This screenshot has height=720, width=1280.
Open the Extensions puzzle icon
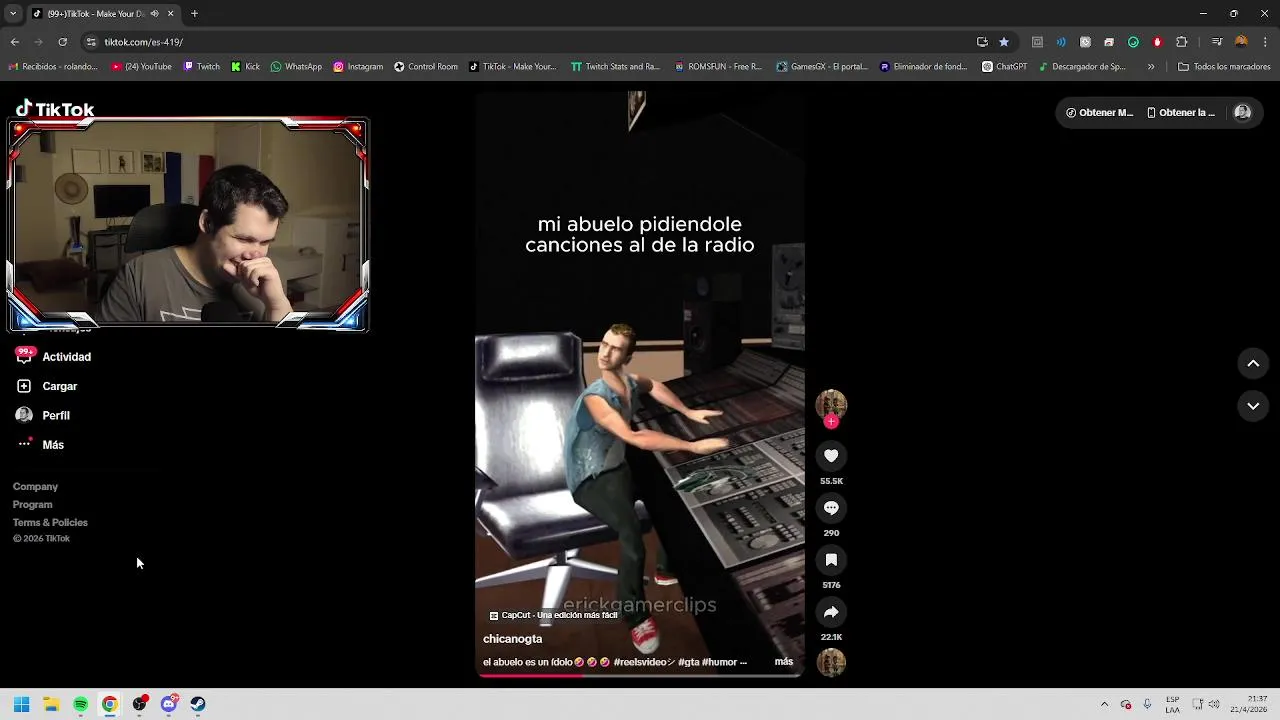click(x=1181, y=42)
